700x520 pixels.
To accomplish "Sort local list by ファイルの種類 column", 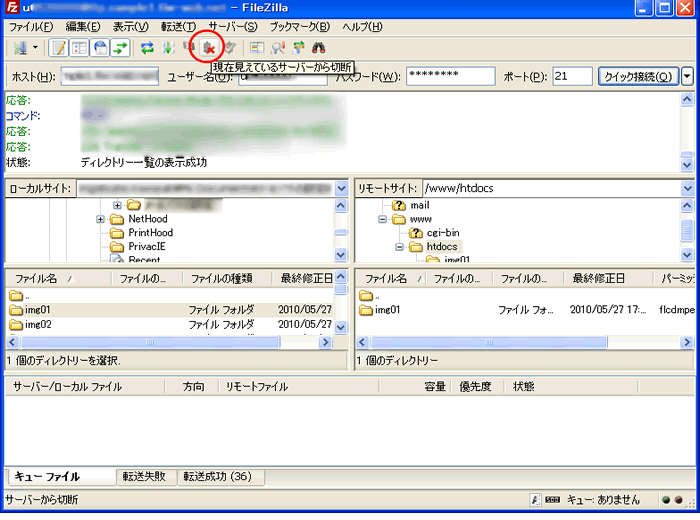I will tap(228, 279).
